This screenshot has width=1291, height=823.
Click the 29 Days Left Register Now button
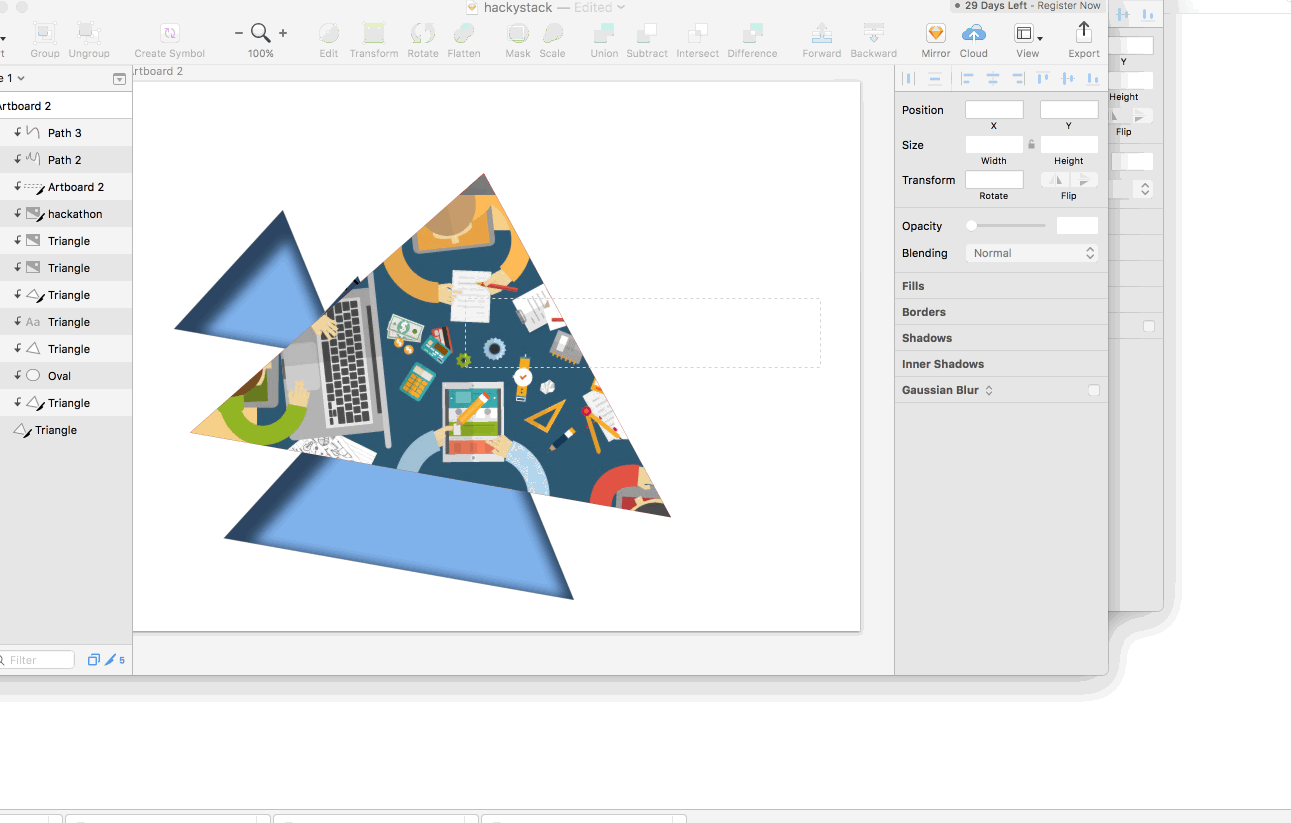(x=1028, y=6)
